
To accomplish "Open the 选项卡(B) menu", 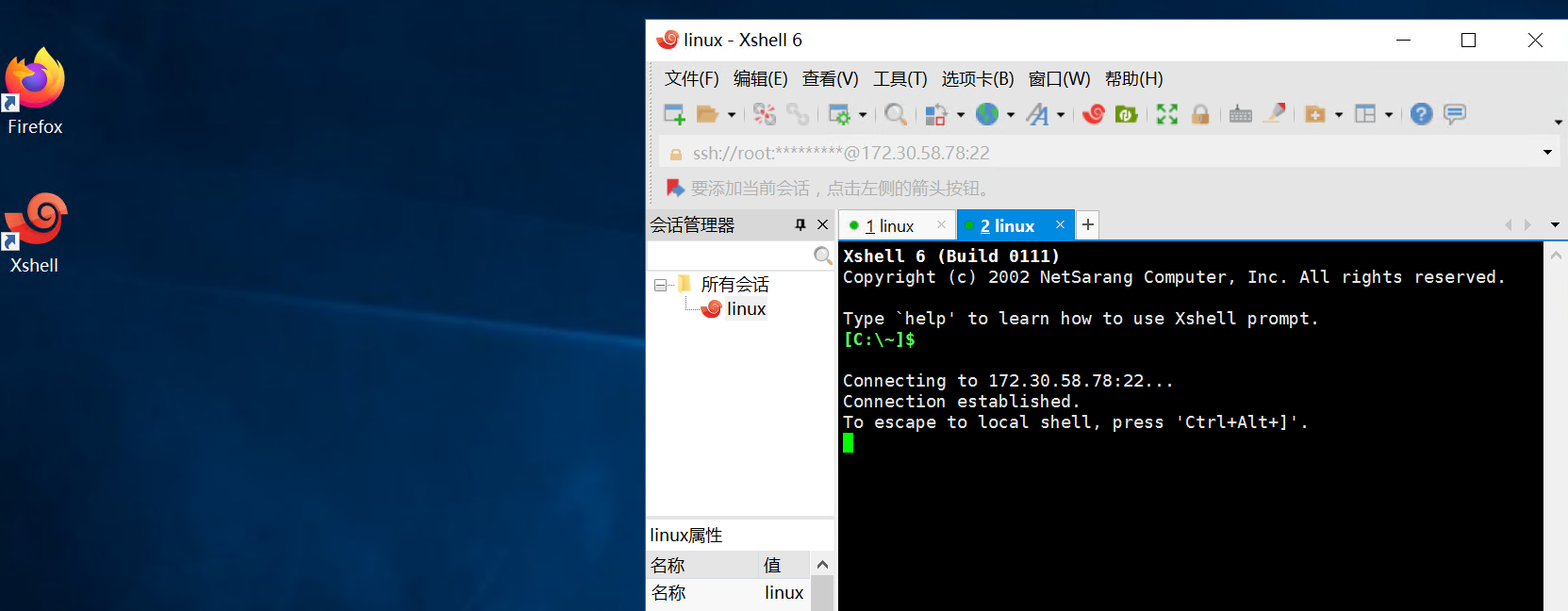I will click(x=978, y=79).
